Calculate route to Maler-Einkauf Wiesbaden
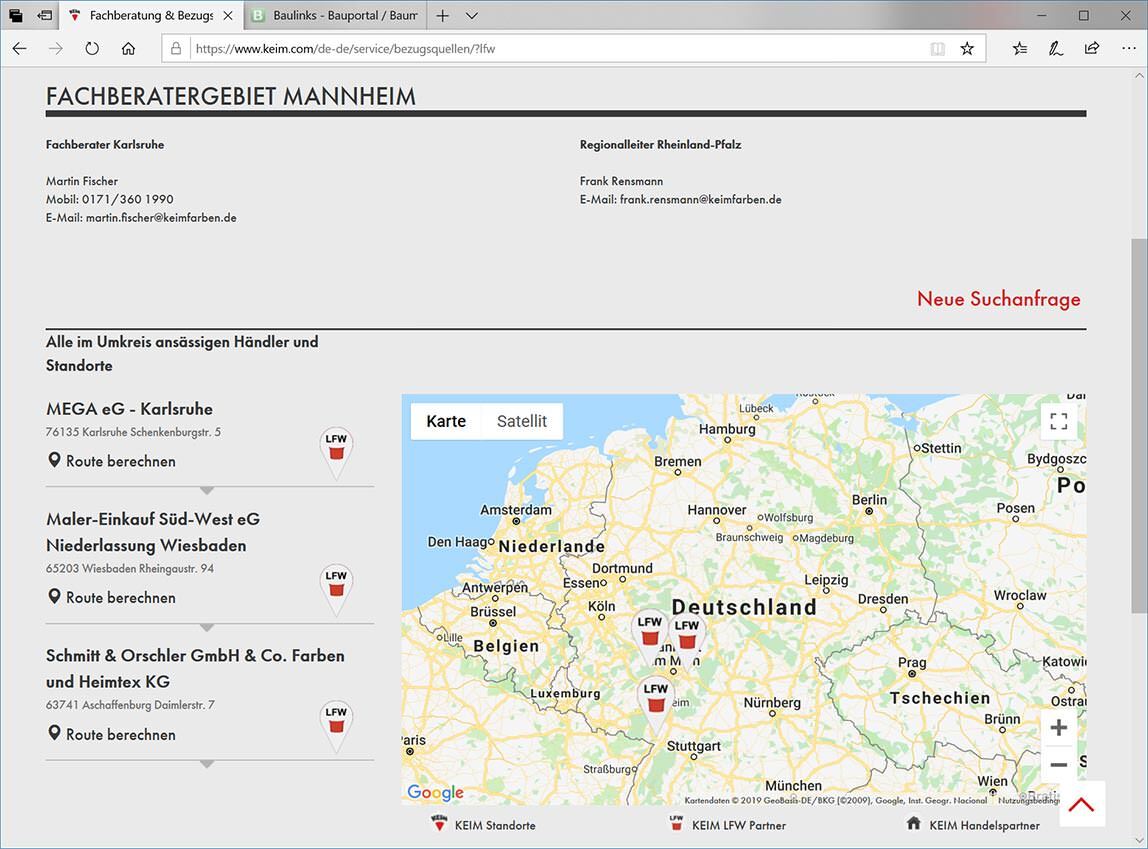The image size is (1148, 849). point(111,597)
